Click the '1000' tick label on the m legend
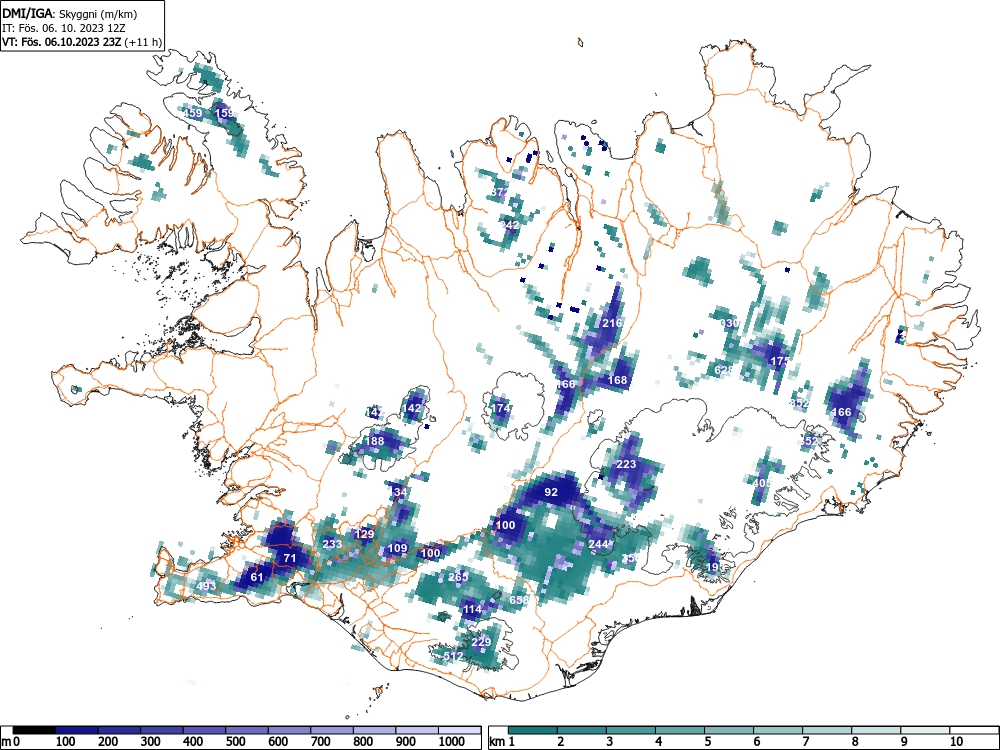This screenshot has height=750, width=1000. [x=452, y=742]
